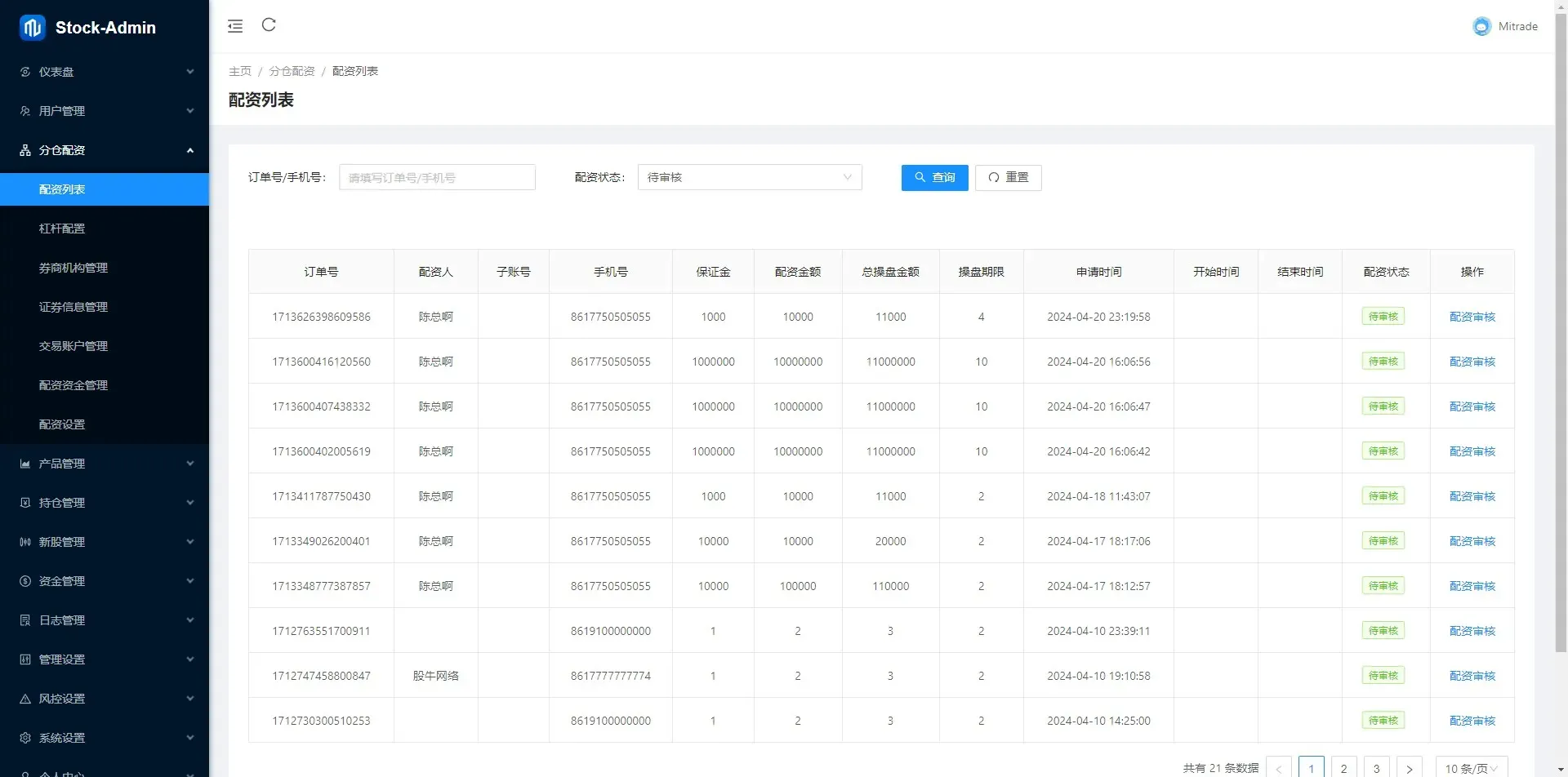Click the 持仓管理 icon
Screen dimensions: 1568x777
pos(25,503)
